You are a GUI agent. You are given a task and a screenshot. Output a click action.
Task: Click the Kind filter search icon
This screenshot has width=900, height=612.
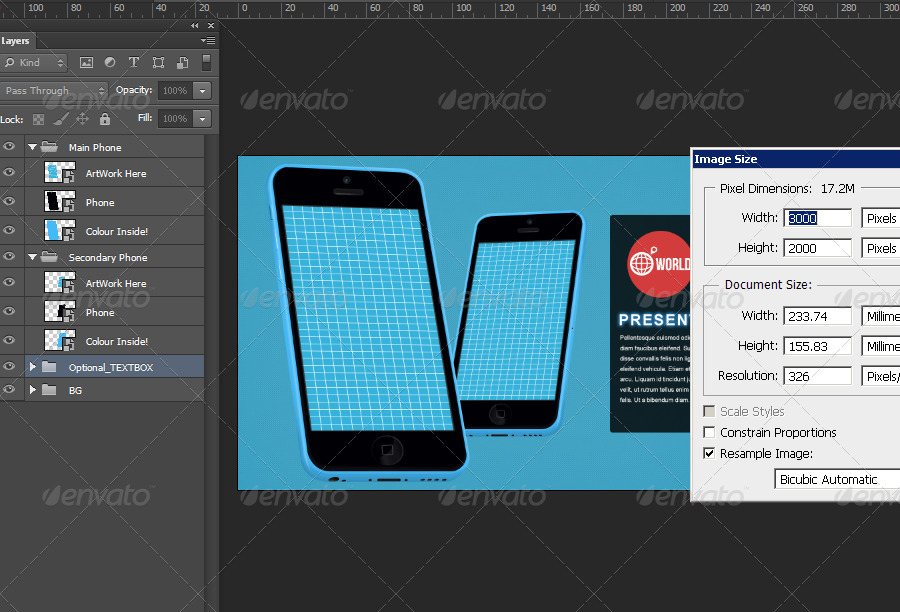click(10, 62)
